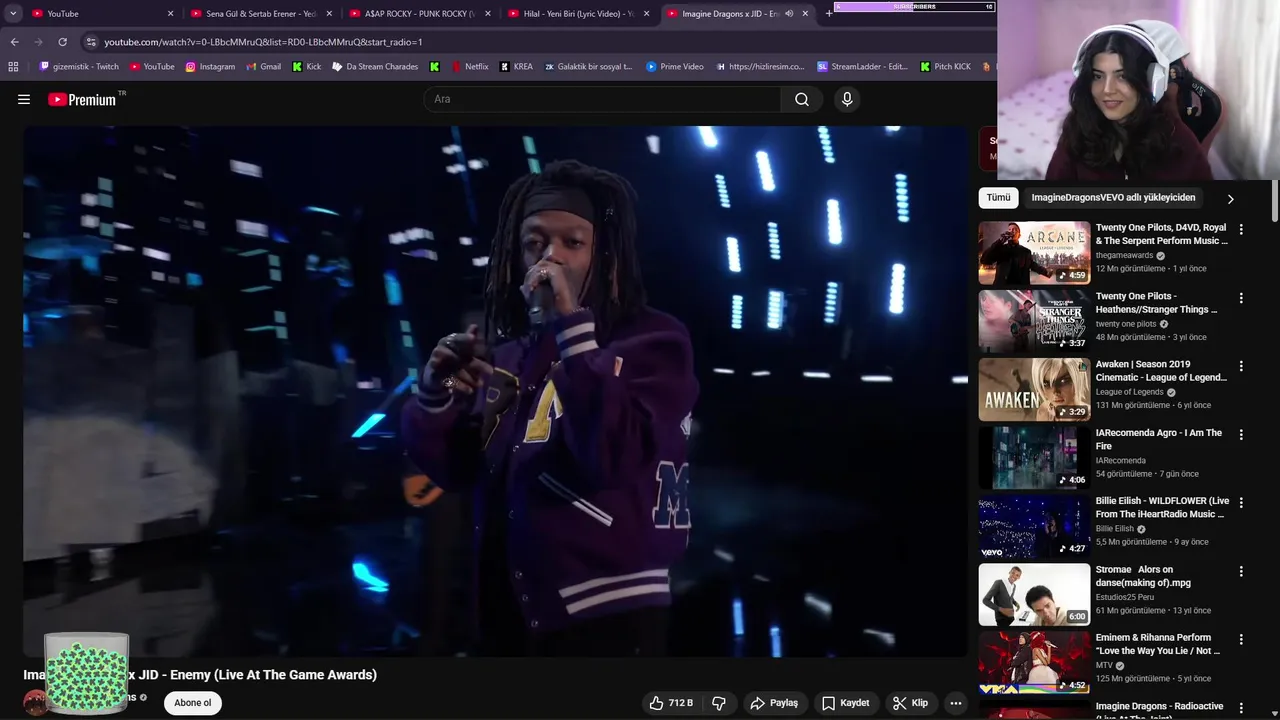
Task: Open the Instagram bookmark
Action: [210, 67]
